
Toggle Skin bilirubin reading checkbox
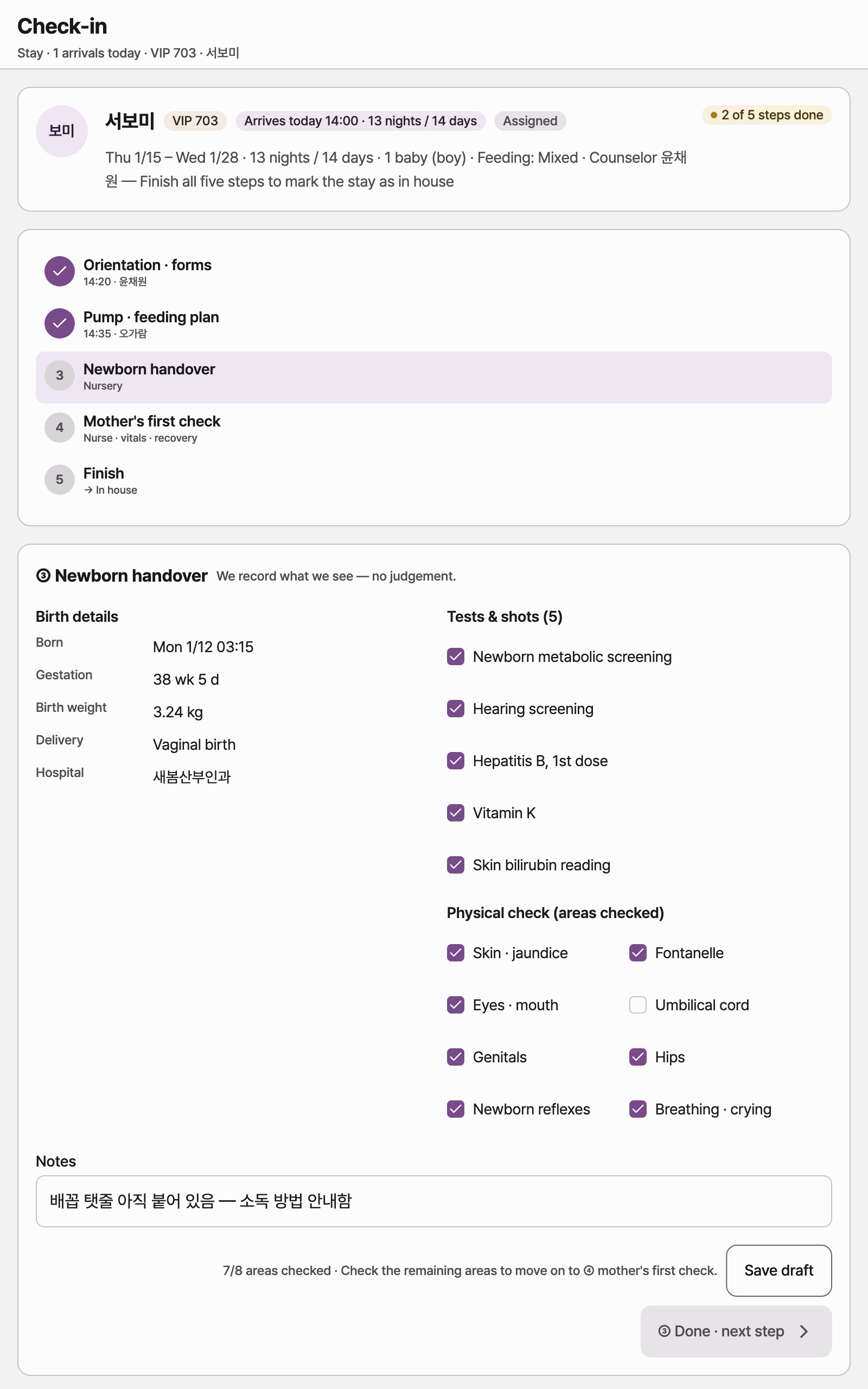tap(456, 865)
